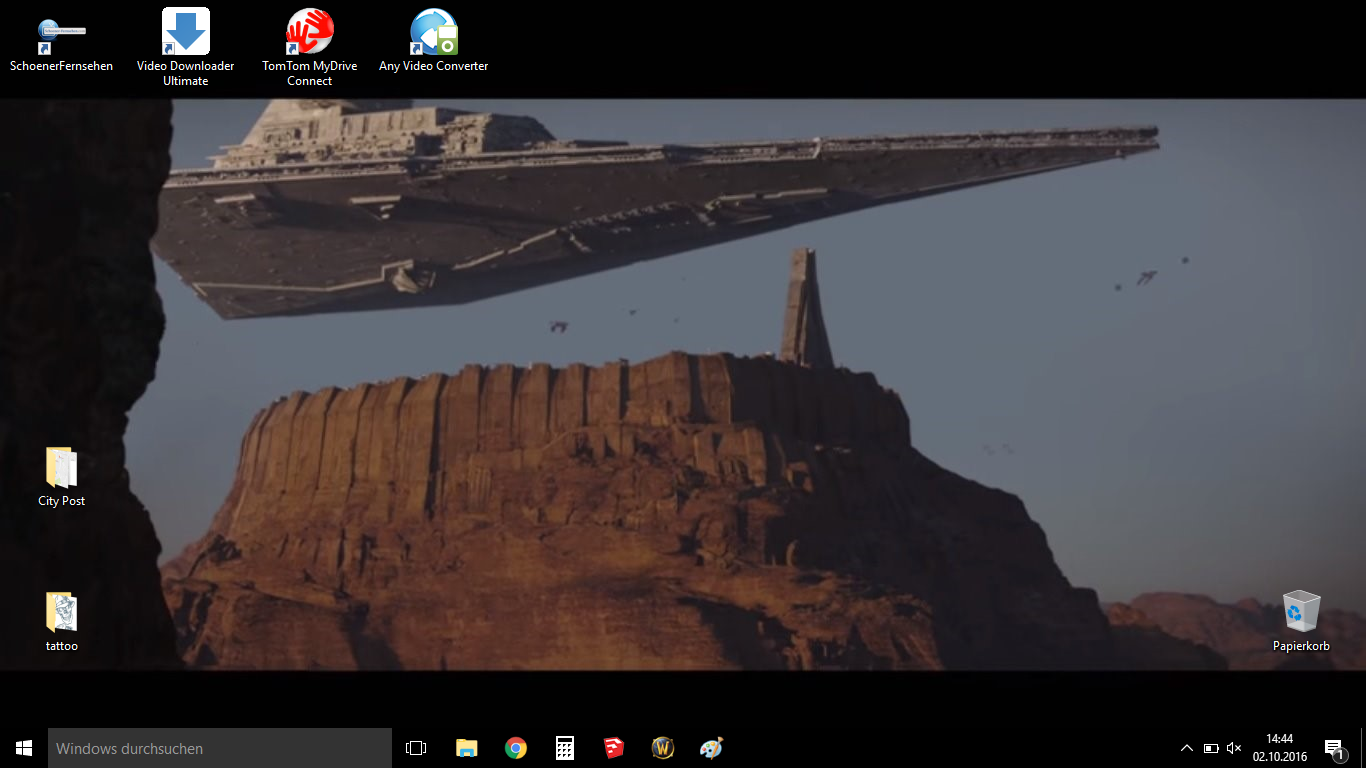
Task: Start World of Warcraft from taskbar
Action: 663,748
